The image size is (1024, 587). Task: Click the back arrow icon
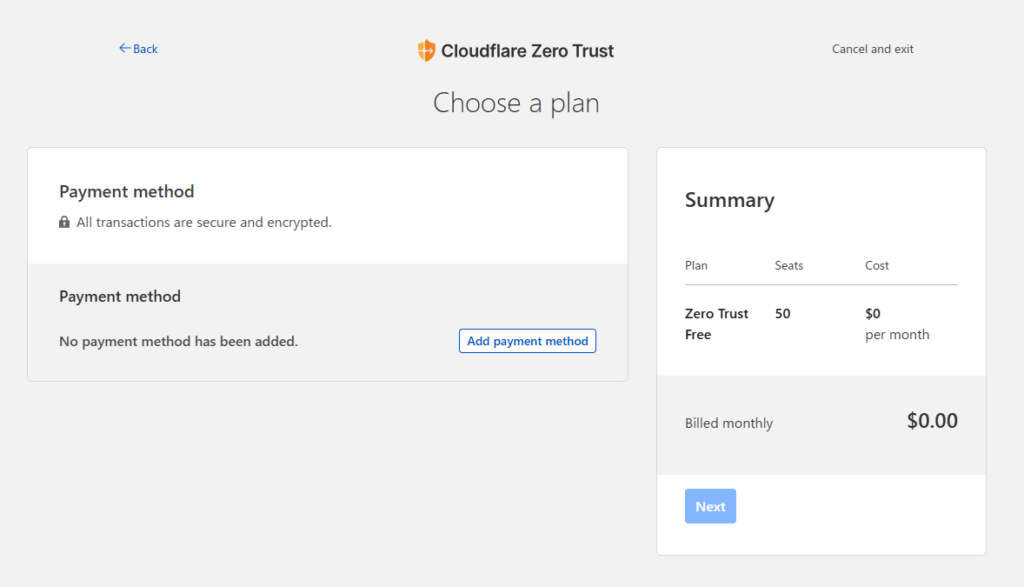[x=122, y=48]
